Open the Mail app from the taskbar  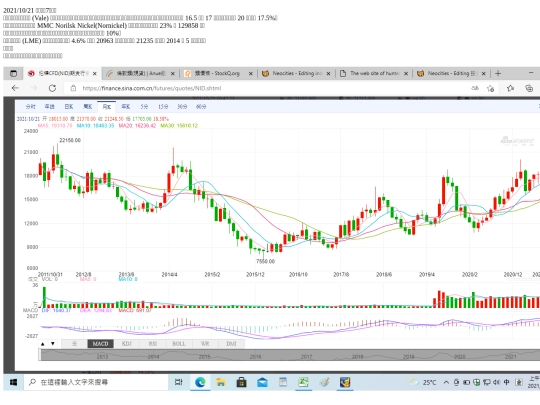click(262, 382)
